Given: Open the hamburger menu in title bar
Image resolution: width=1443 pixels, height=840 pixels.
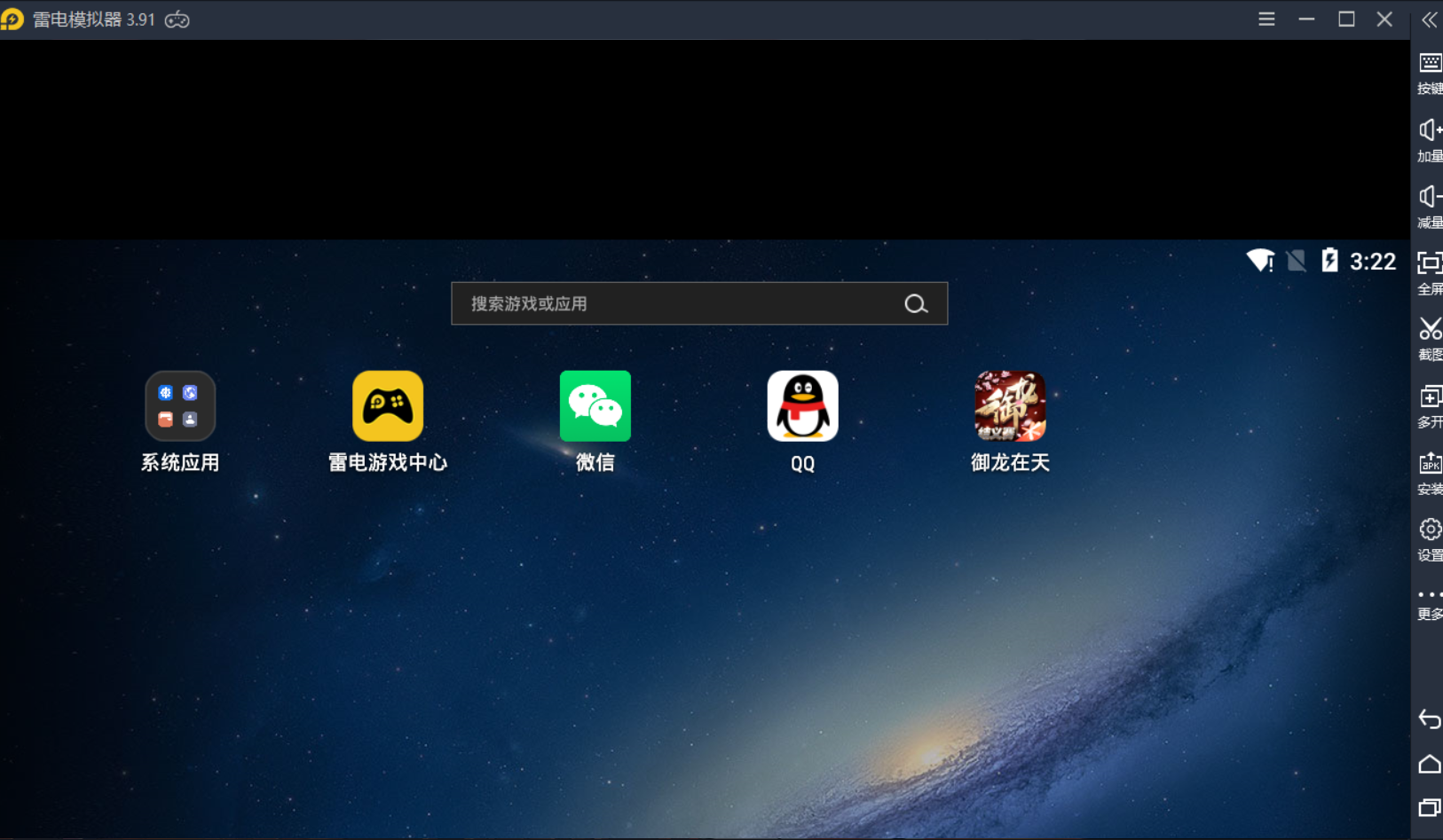Looking at the screenshot, I should 1266,20.
